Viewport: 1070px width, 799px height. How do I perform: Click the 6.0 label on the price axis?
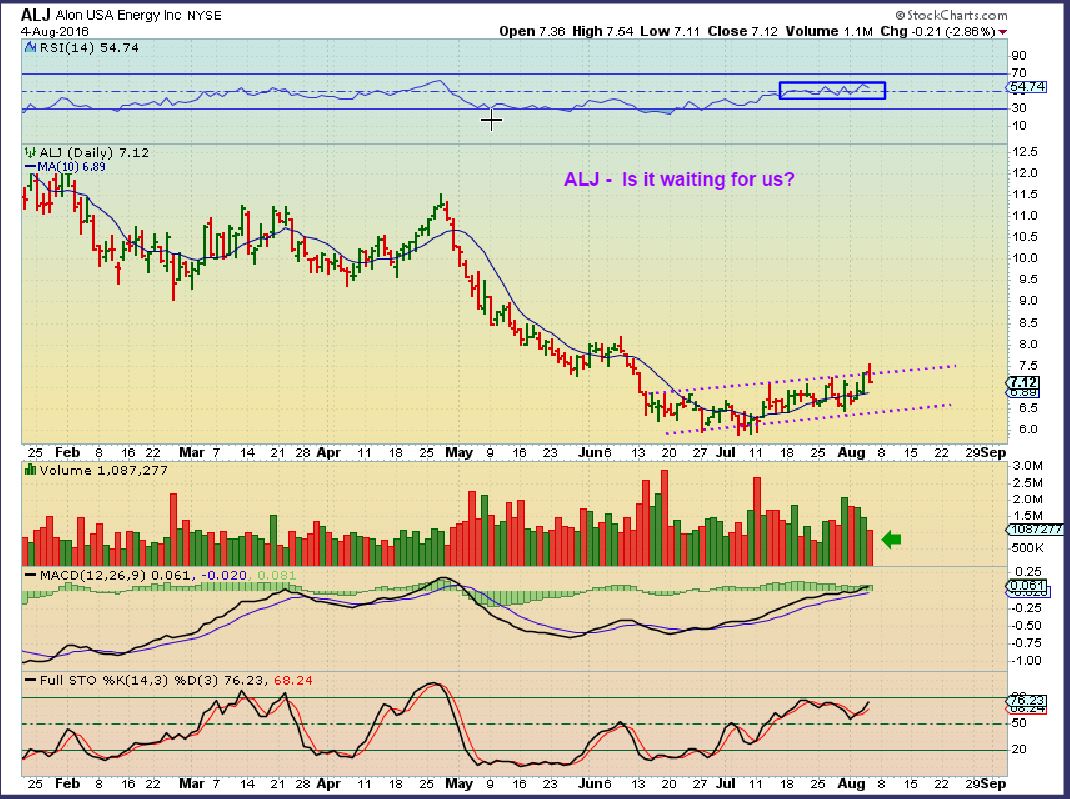1028,429
